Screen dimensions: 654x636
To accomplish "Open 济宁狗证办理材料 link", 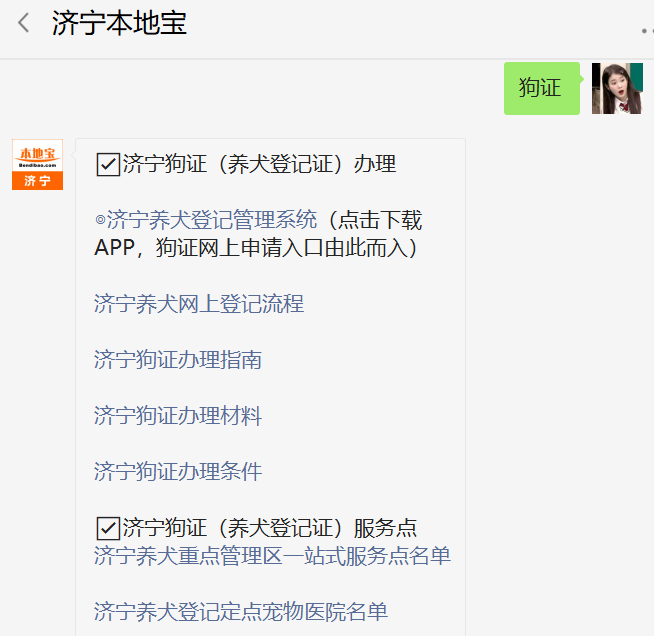I will (178, 416).
